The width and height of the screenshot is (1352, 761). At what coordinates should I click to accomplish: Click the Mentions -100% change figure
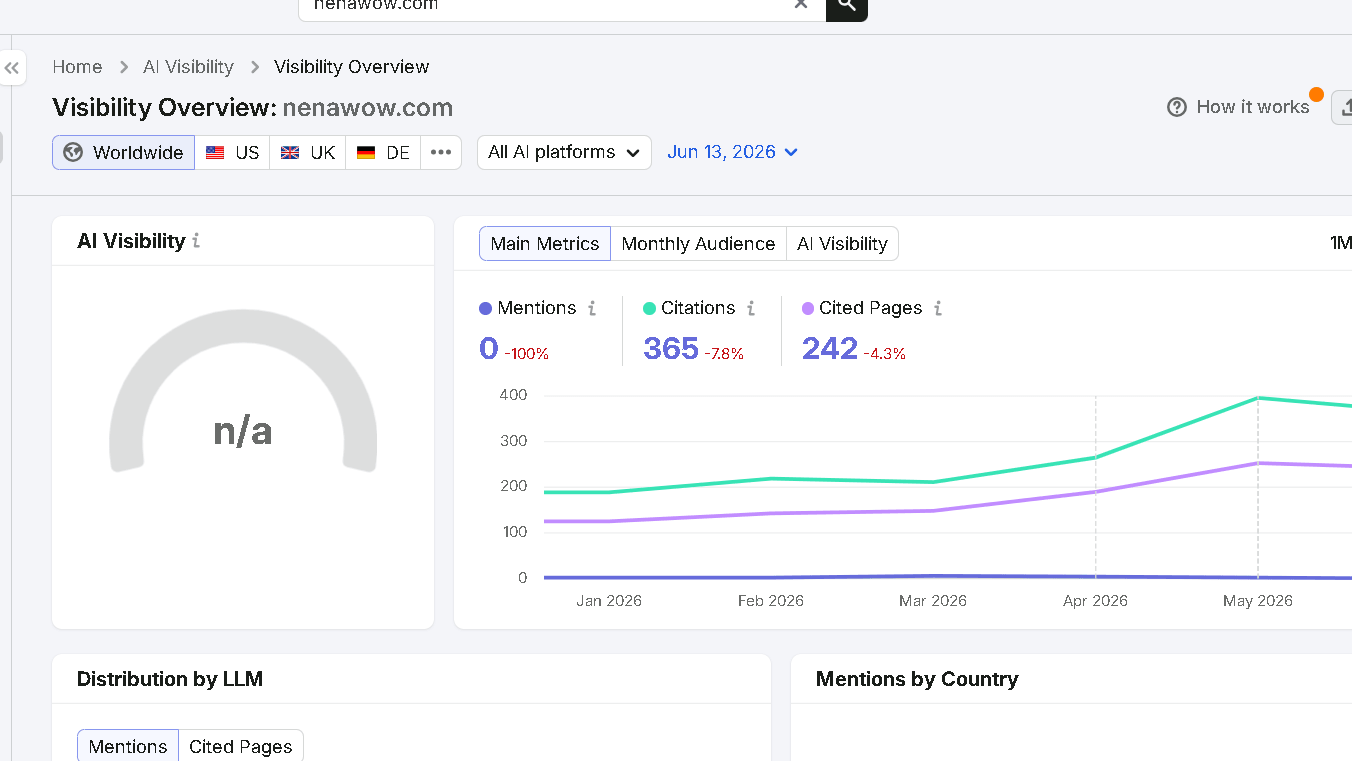coord(527,354)
